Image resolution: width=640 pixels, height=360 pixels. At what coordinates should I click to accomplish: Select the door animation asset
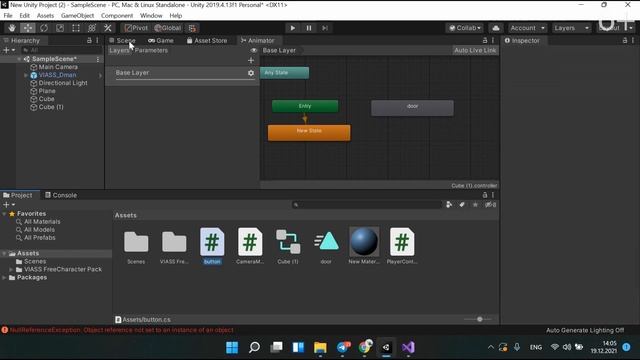click(x=326, y=247)
